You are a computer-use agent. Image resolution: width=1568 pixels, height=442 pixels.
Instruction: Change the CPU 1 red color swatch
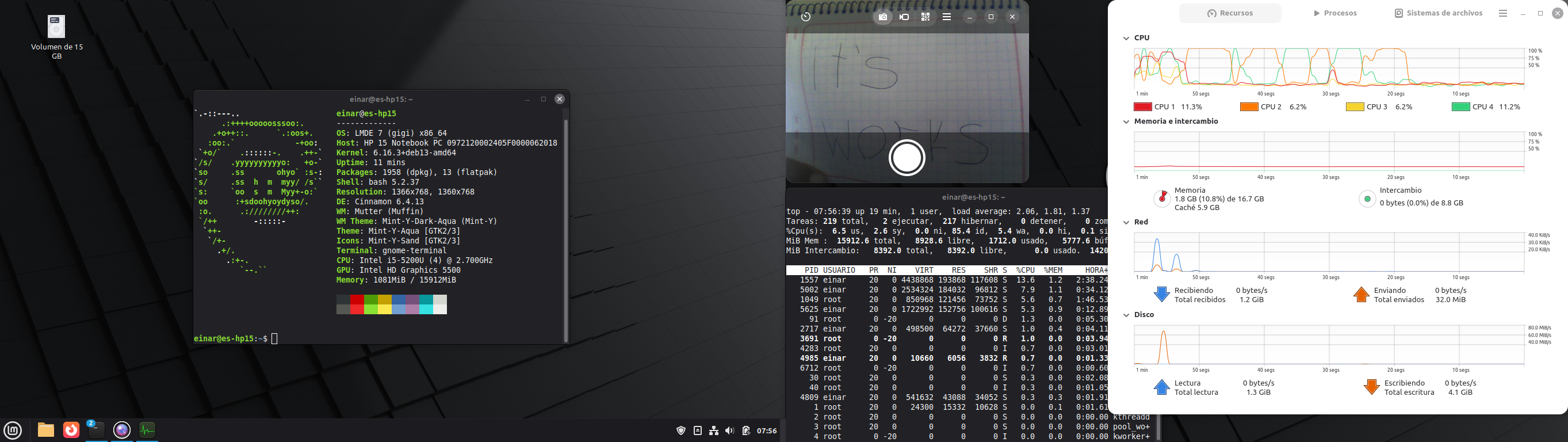(1142, 107)
